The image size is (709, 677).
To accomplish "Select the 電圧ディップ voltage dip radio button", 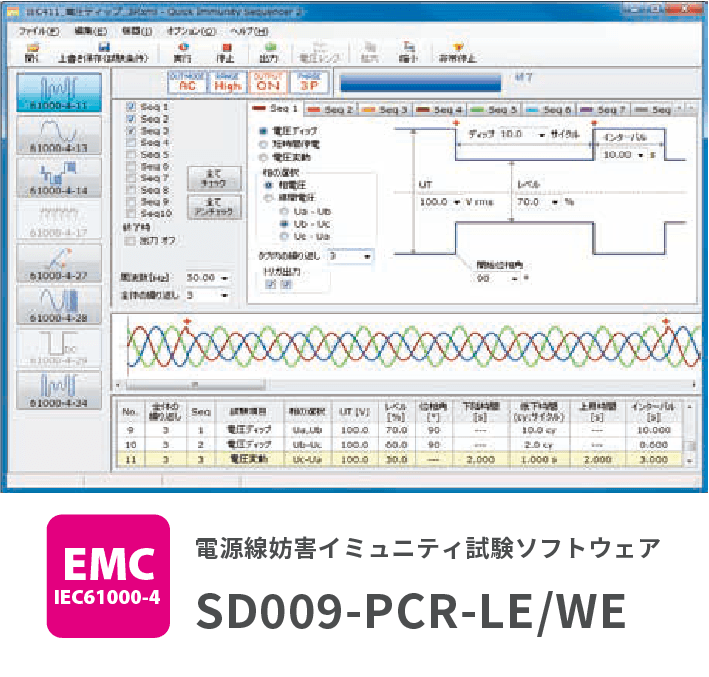I will (x=263, y=131).
